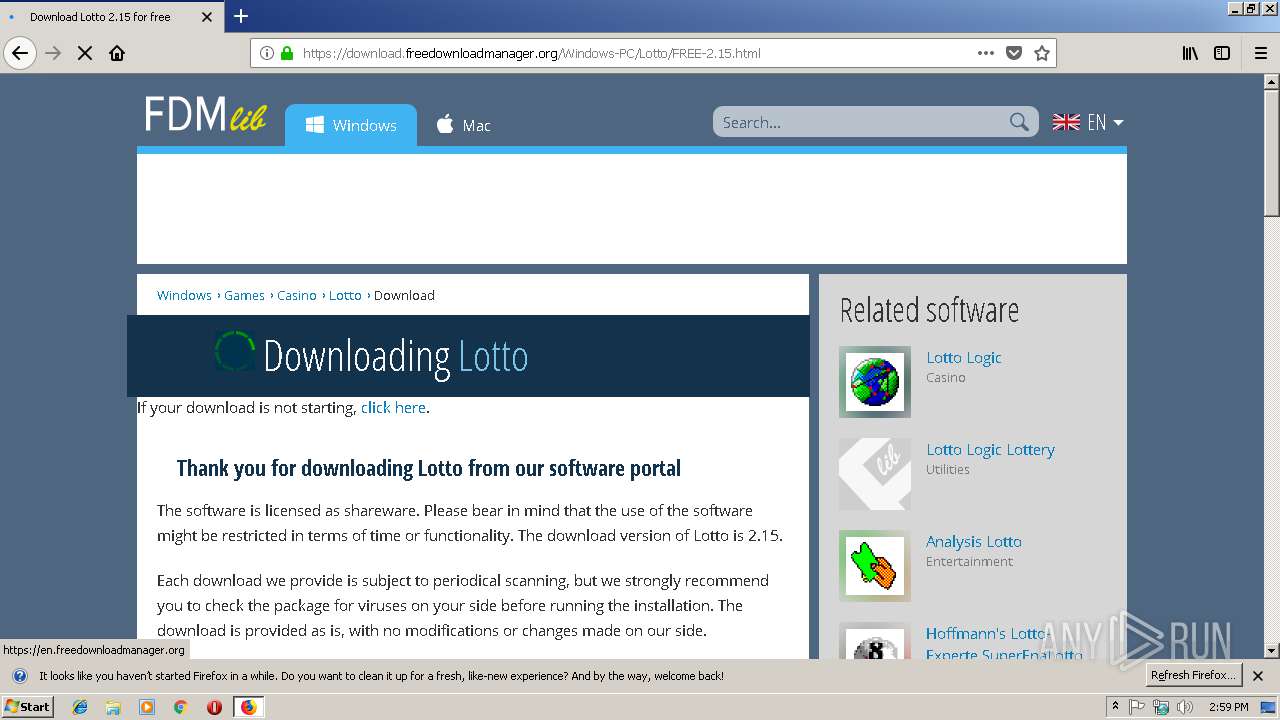The height and width of the screenshot is (720, 1280).
Task: Click the notification bar question icon
Action: (x=19, y=676)
